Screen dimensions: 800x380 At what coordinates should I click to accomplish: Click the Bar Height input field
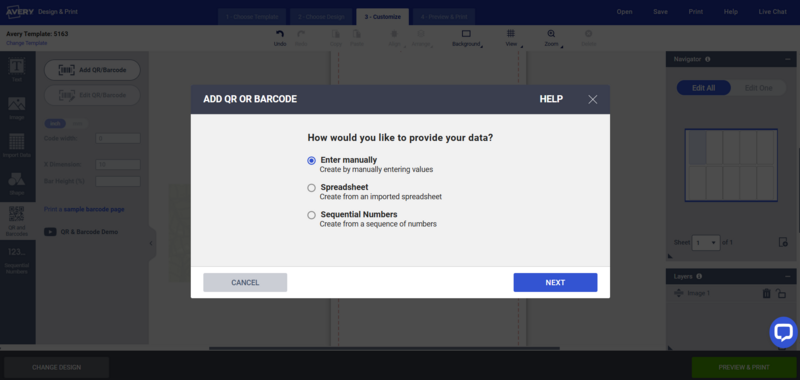click(x=118, y=181)
